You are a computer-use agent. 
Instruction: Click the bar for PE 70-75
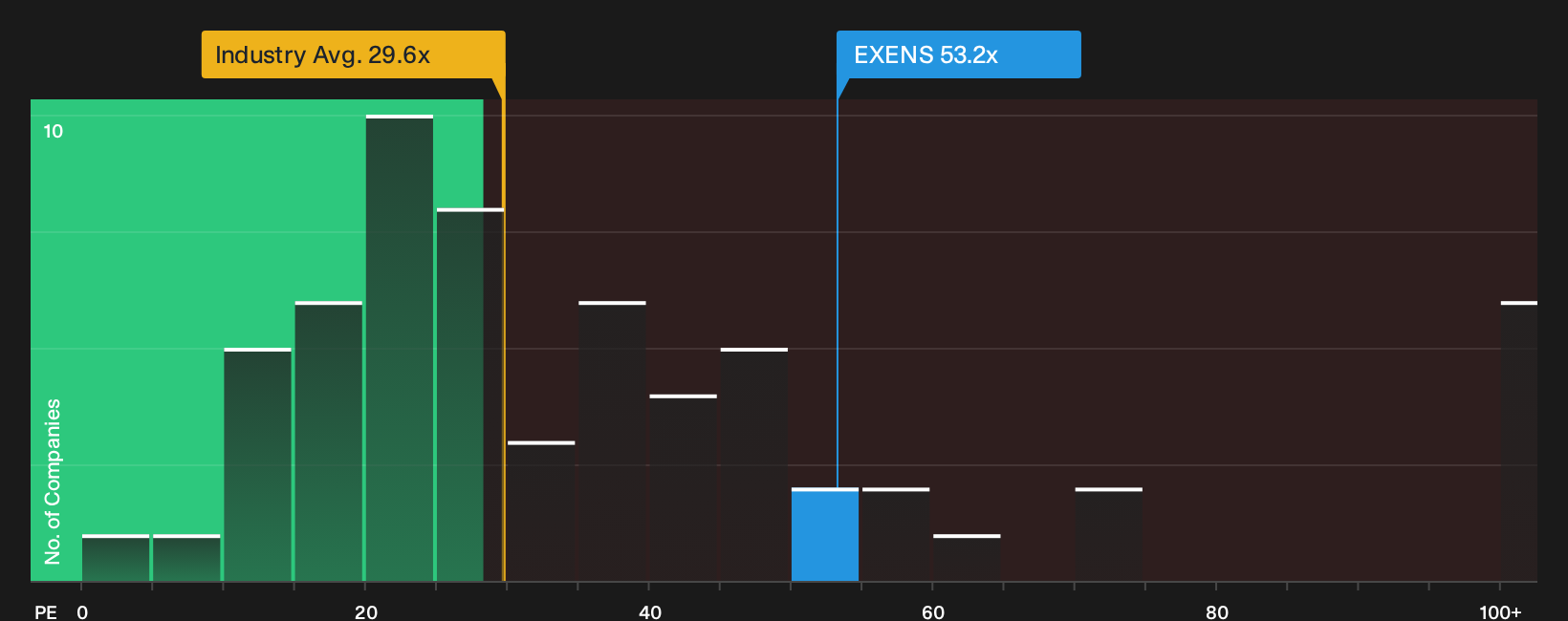click(1108, 535)
